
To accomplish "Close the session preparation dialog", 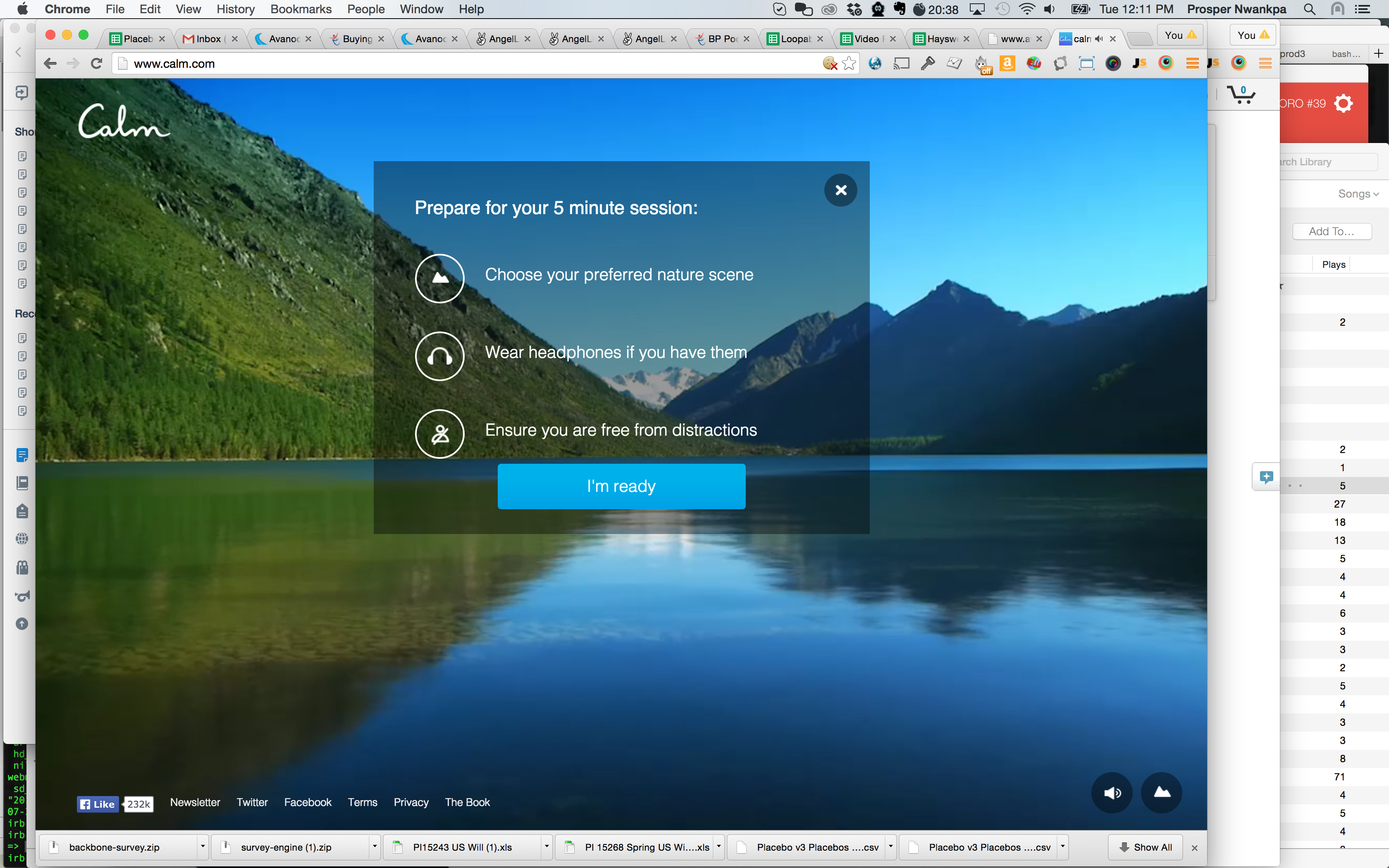I will tap(840, 190).
